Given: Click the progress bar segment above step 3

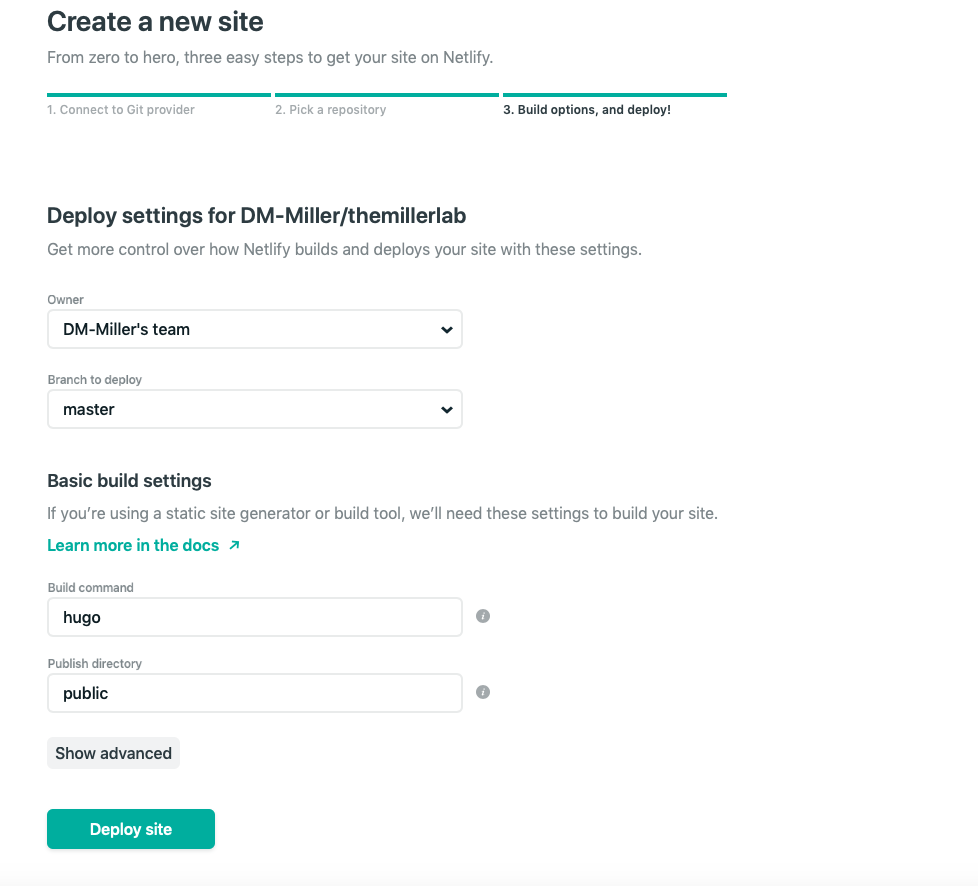Looking at the screenshot, I should click(x=615, y=95).
